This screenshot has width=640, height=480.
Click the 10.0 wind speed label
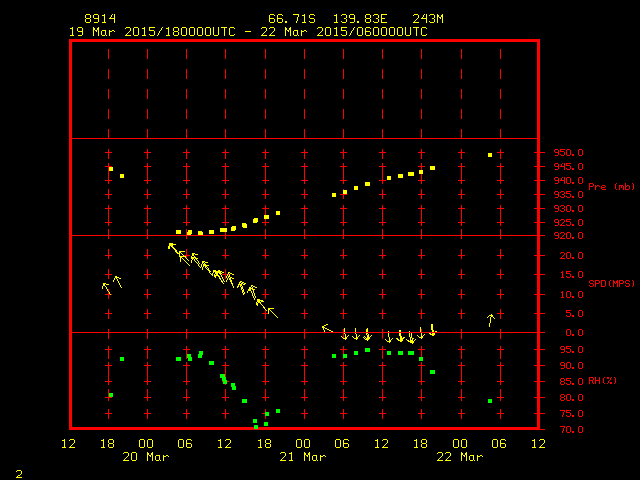pyautogui.click(x=571, y=295)
